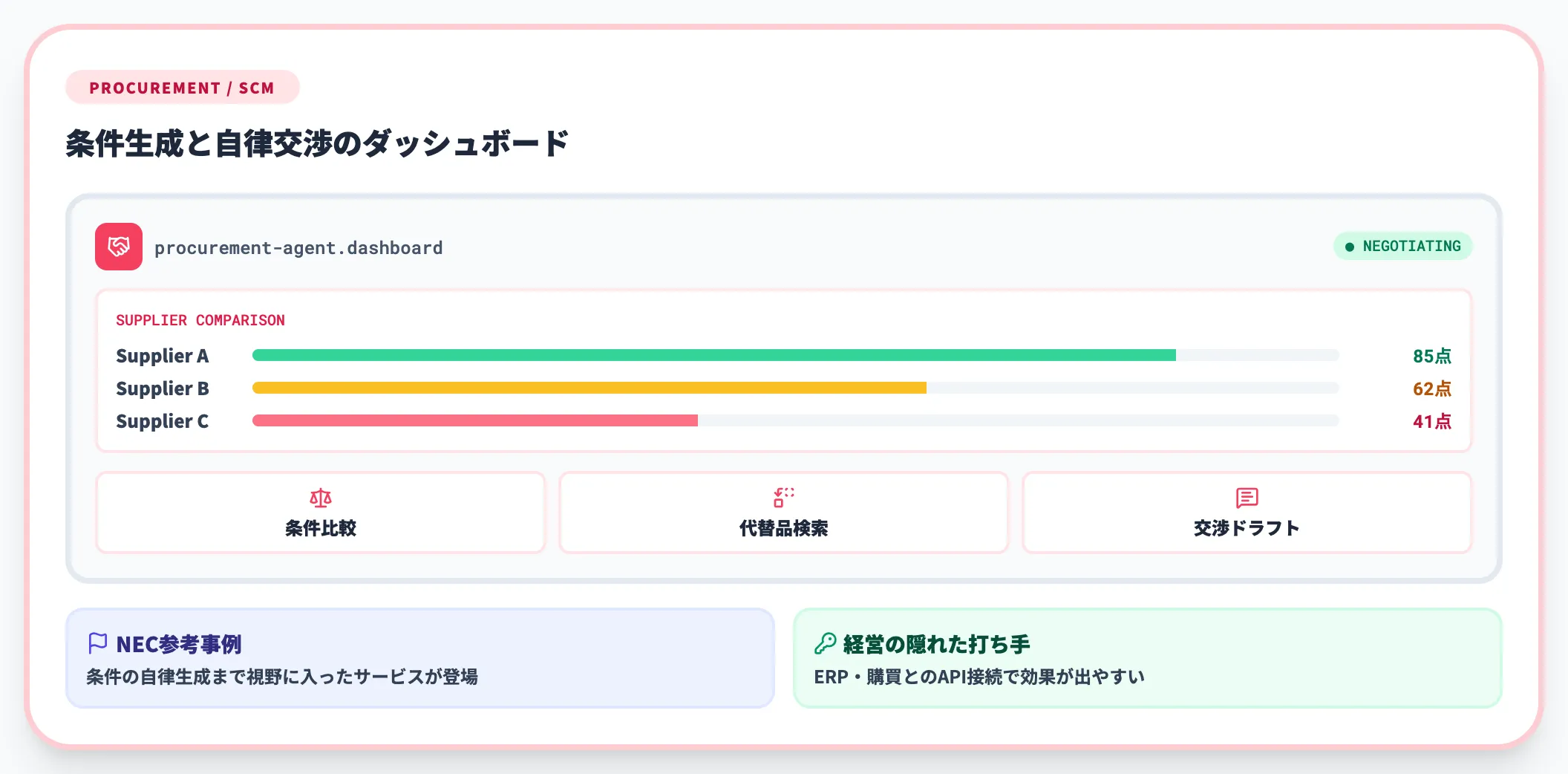The height and width of the screenshot is (774, 1568).
Task: Click the 85点 score for Supplier A
Action: pyautogui.click(x=1431, y=356)
